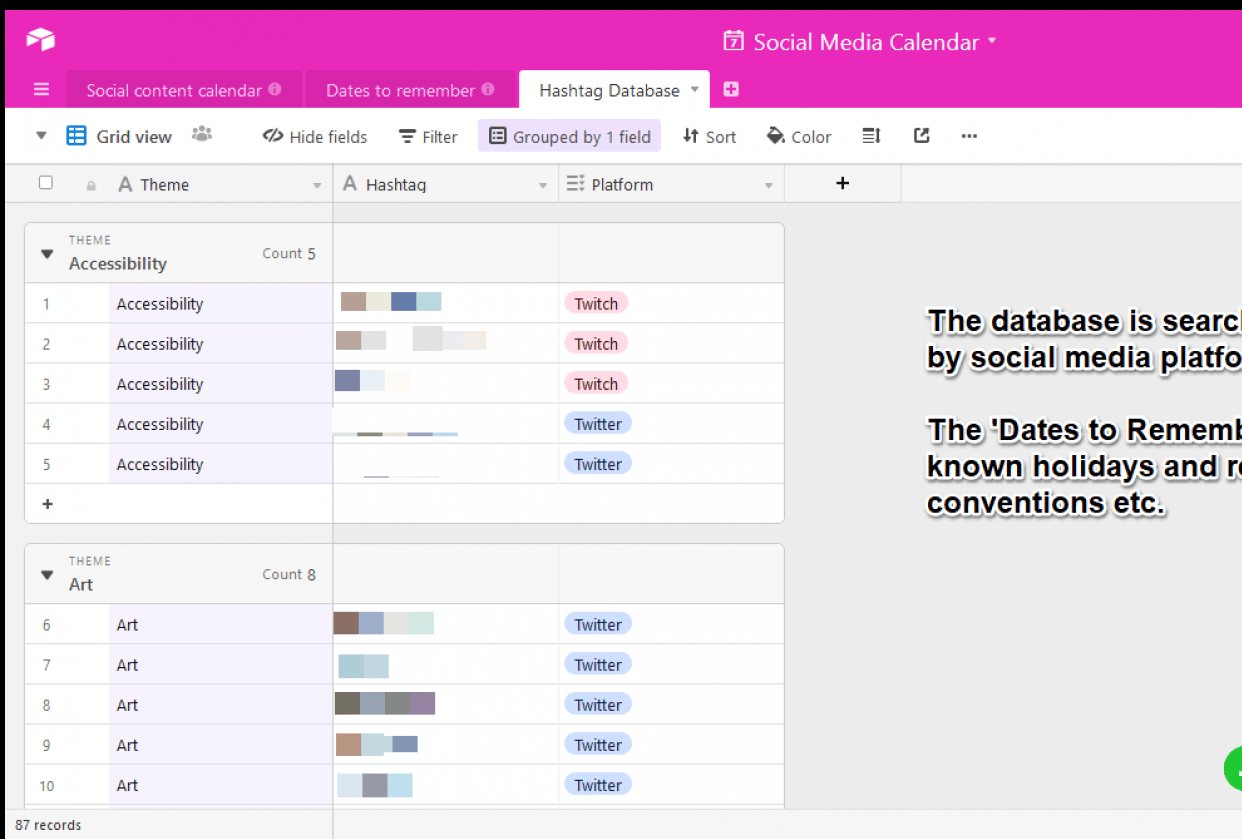
Task: Tick the select-all rows checkbox
Action: (45, 183)
